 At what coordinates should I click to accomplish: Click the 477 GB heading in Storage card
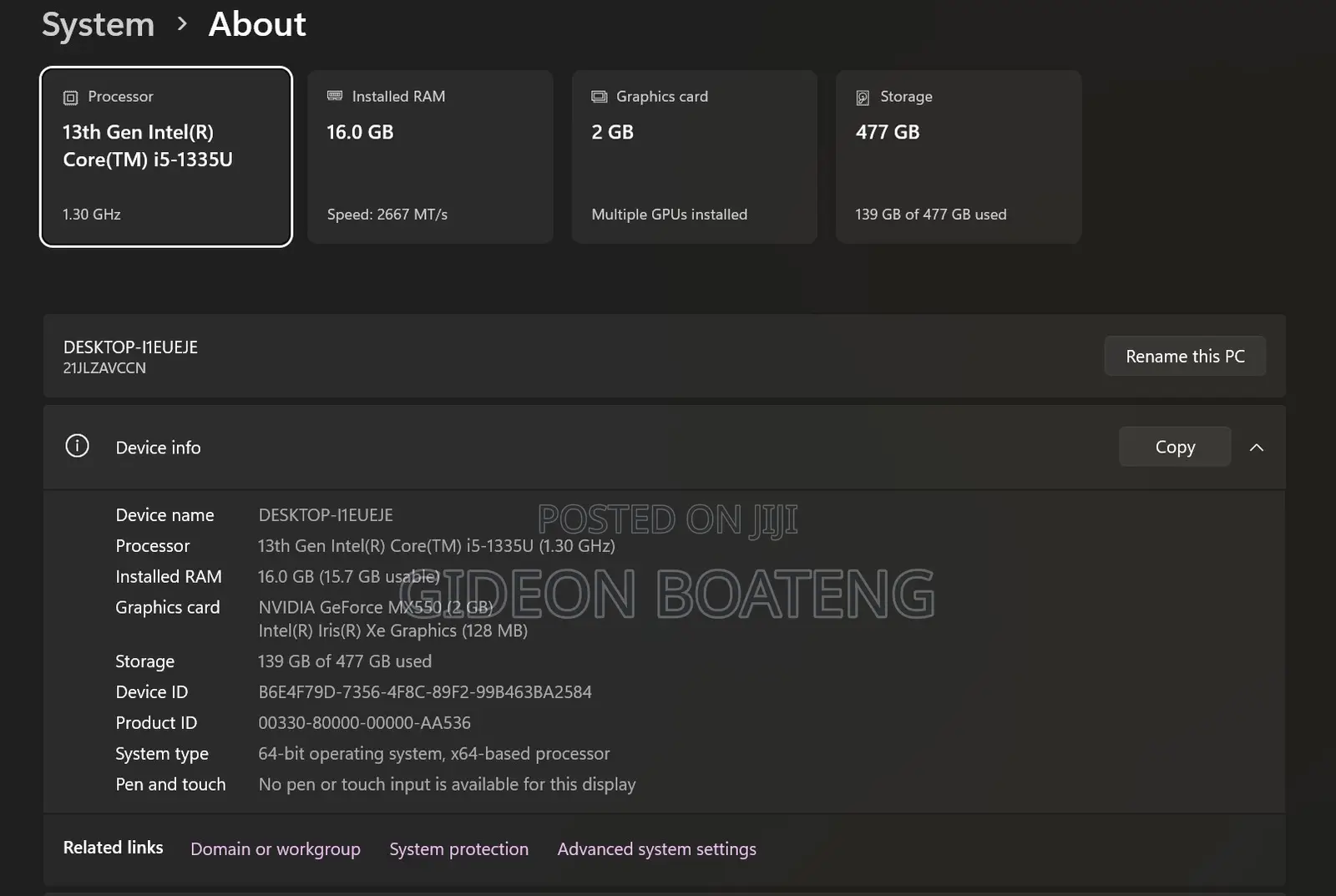[888, 132]
